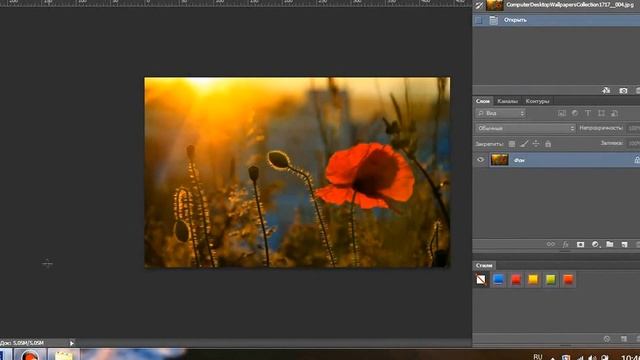
Task: Click the Док document size status text
Action: coord(22,343)
